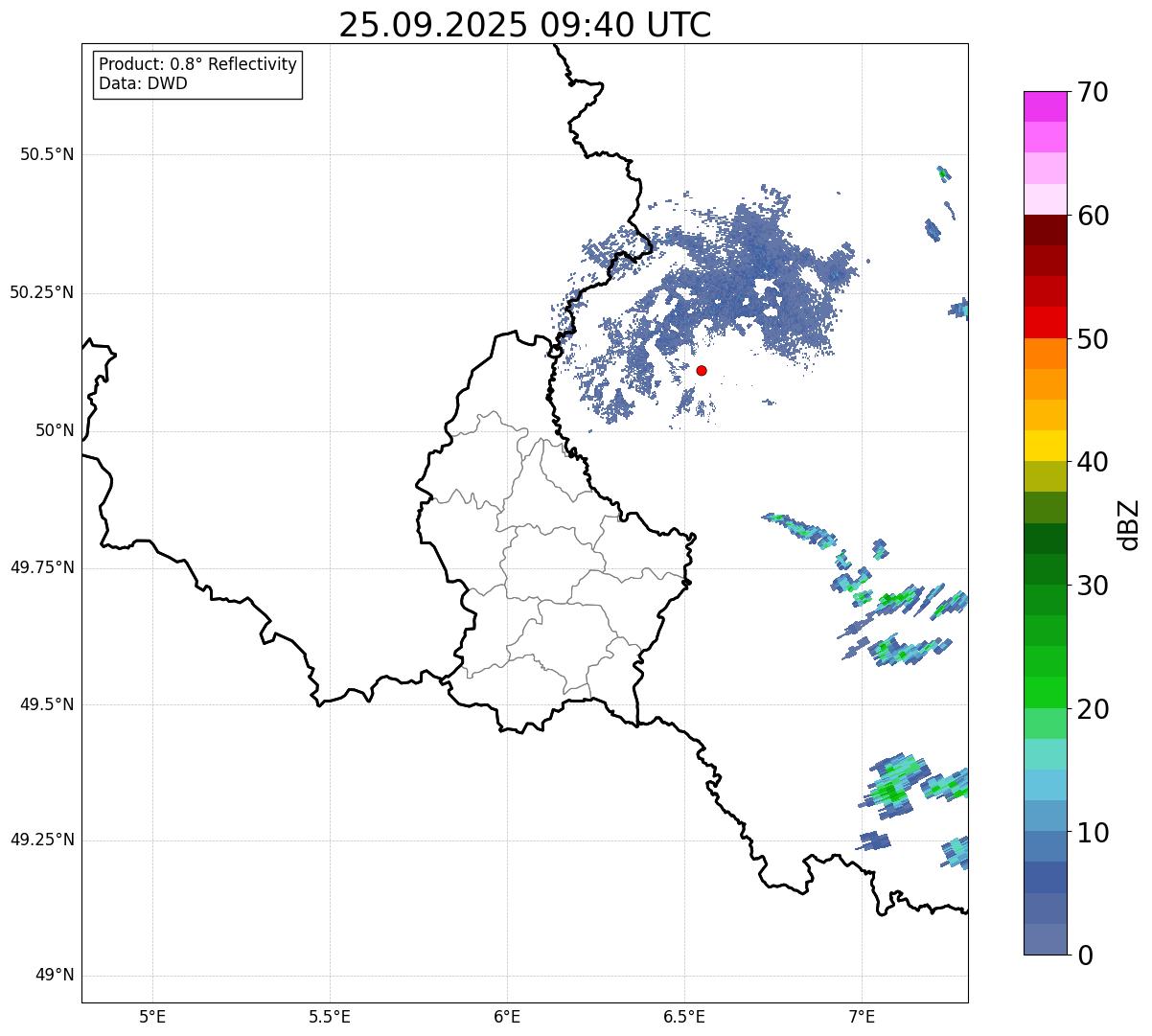Click the 49.5°N latitude label
Image resolution: width=1152 pixels, height=1036 pixels.
47,704
